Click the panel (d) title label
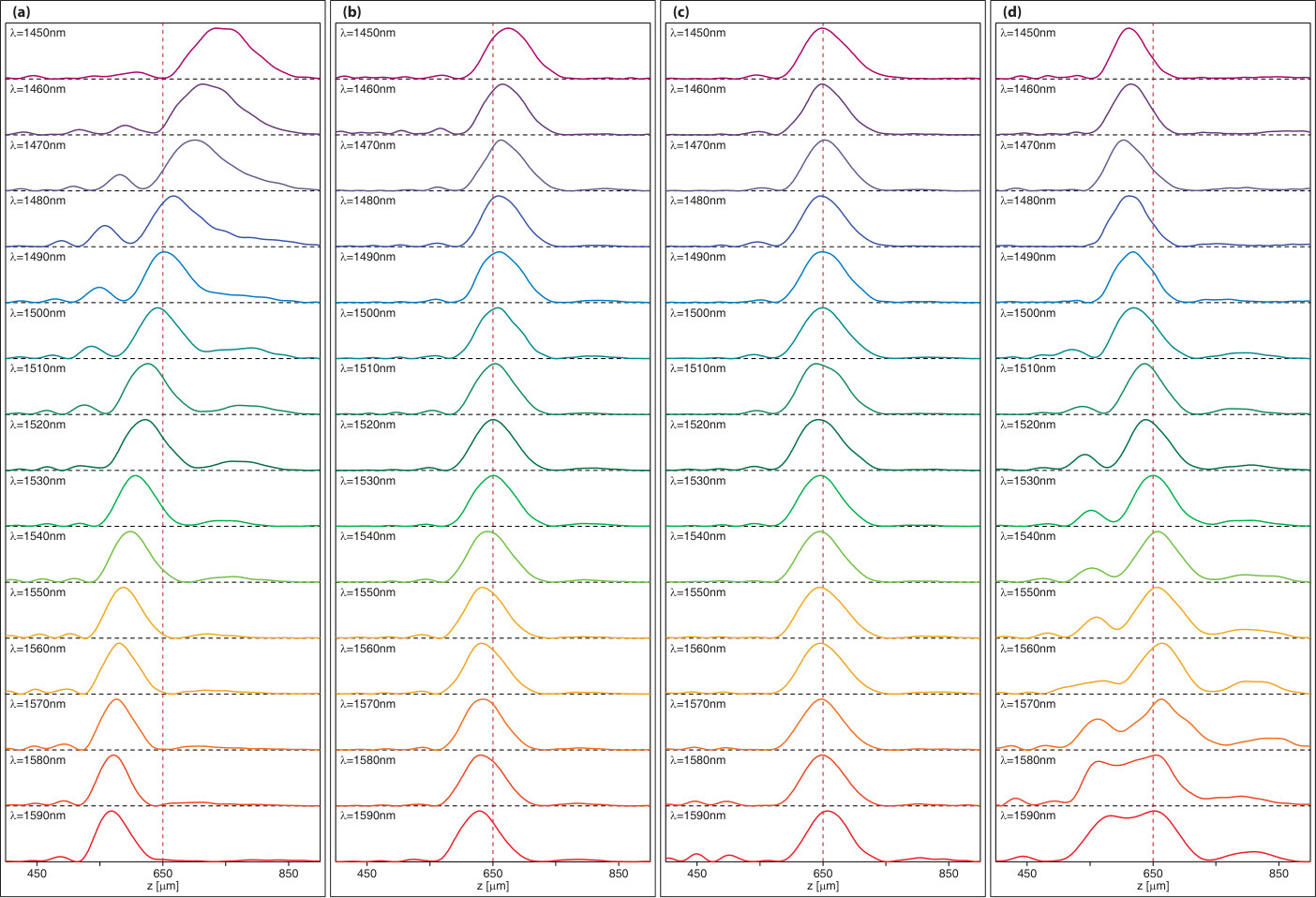The width and height of the screenshot is (1316, 898). click(x=1012, y=12)
